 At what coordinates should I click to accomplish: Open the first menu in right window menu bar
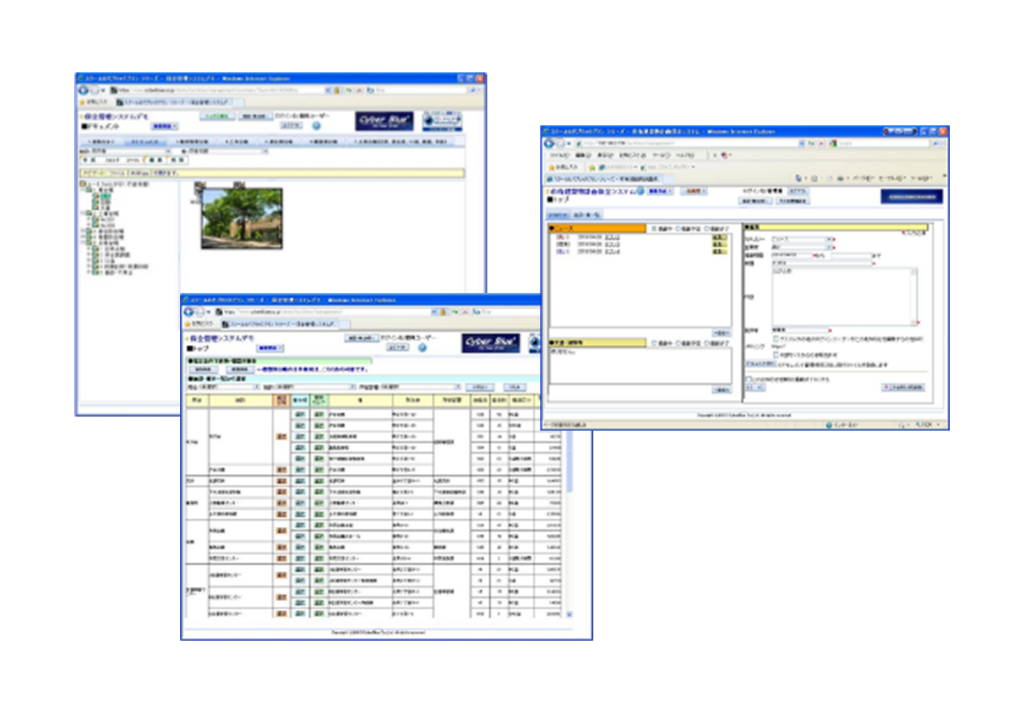click(559, 155)
